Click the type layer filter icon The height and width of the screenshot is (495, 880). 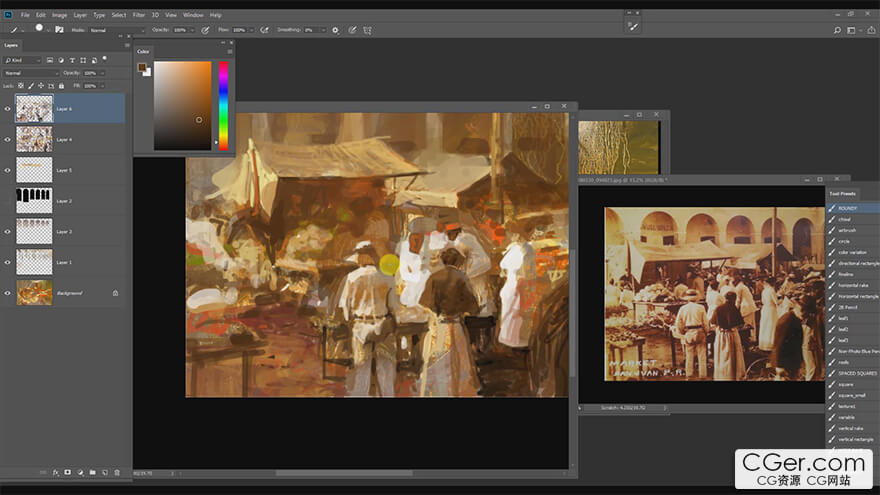pos(72,60)
